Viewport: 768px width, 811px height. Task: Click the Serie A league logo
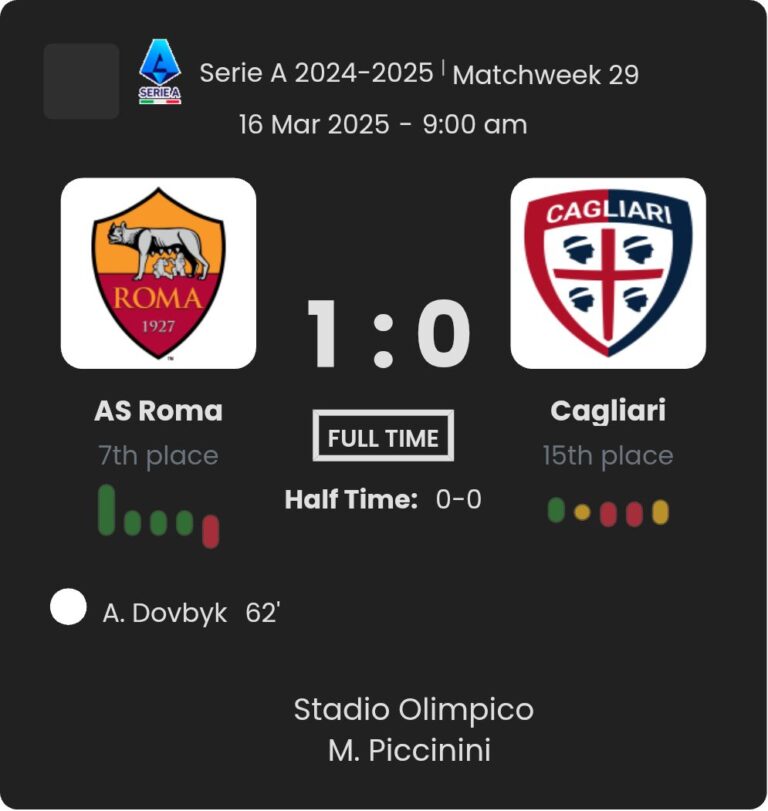coord(160,71)
